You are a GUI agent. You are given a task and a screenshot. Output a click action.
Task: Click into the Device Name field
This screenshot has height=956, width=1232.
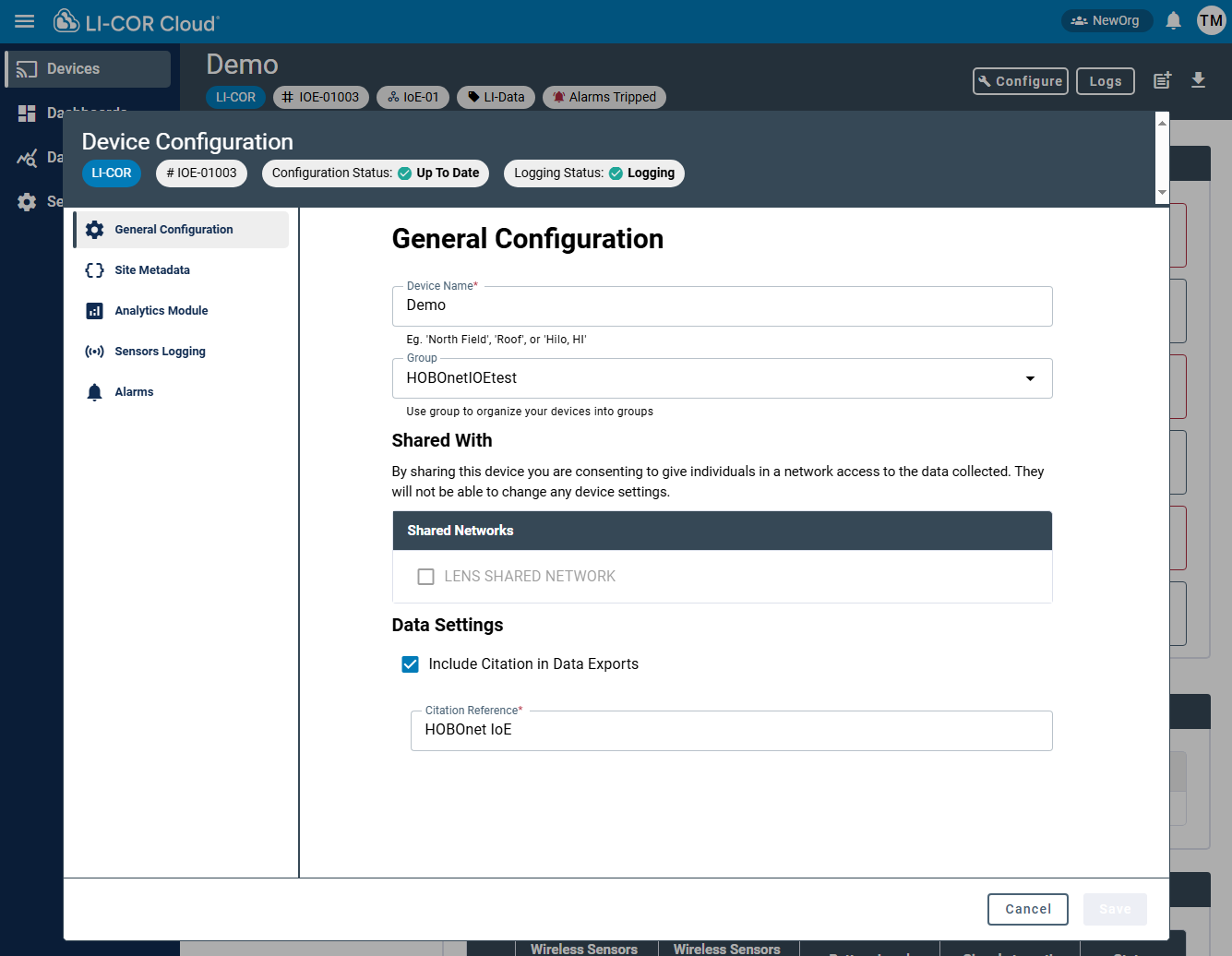(722, 305)
